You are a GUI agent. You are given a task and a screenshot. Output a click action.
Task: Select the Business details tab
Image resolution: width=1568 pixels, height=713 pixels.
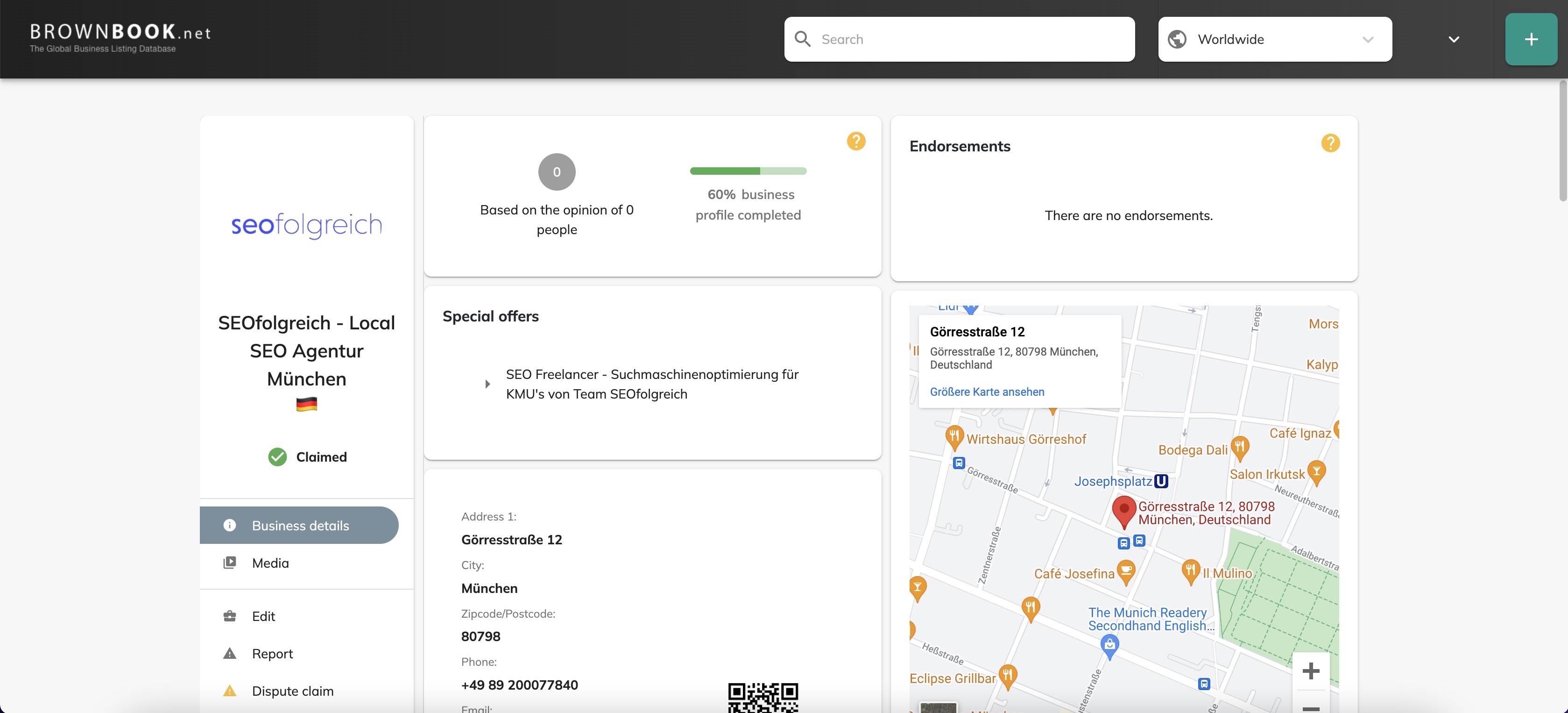[x=299, y=525]
